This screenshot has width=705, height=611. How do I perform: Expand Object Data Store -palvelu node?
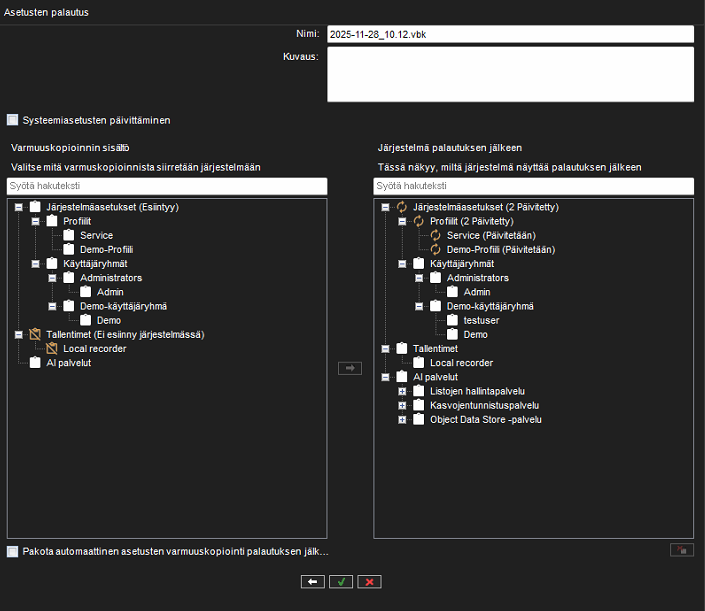coord(402,419)
